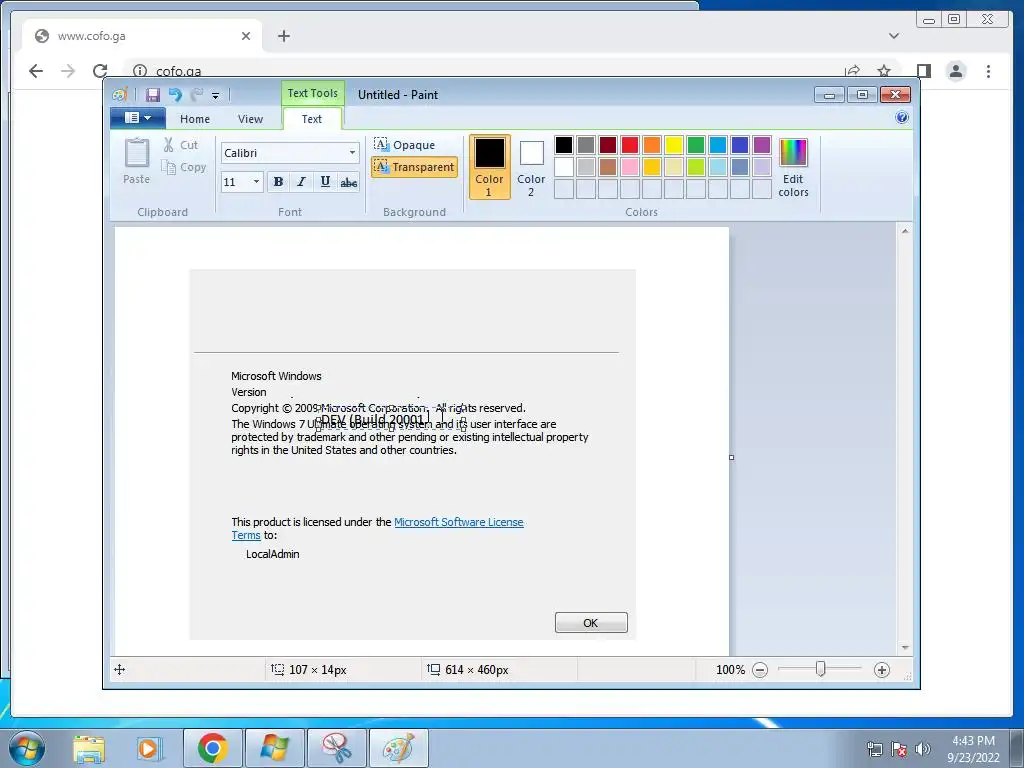
Task: Toggle Bold text formatting
Action: click(x=278, y=182)
